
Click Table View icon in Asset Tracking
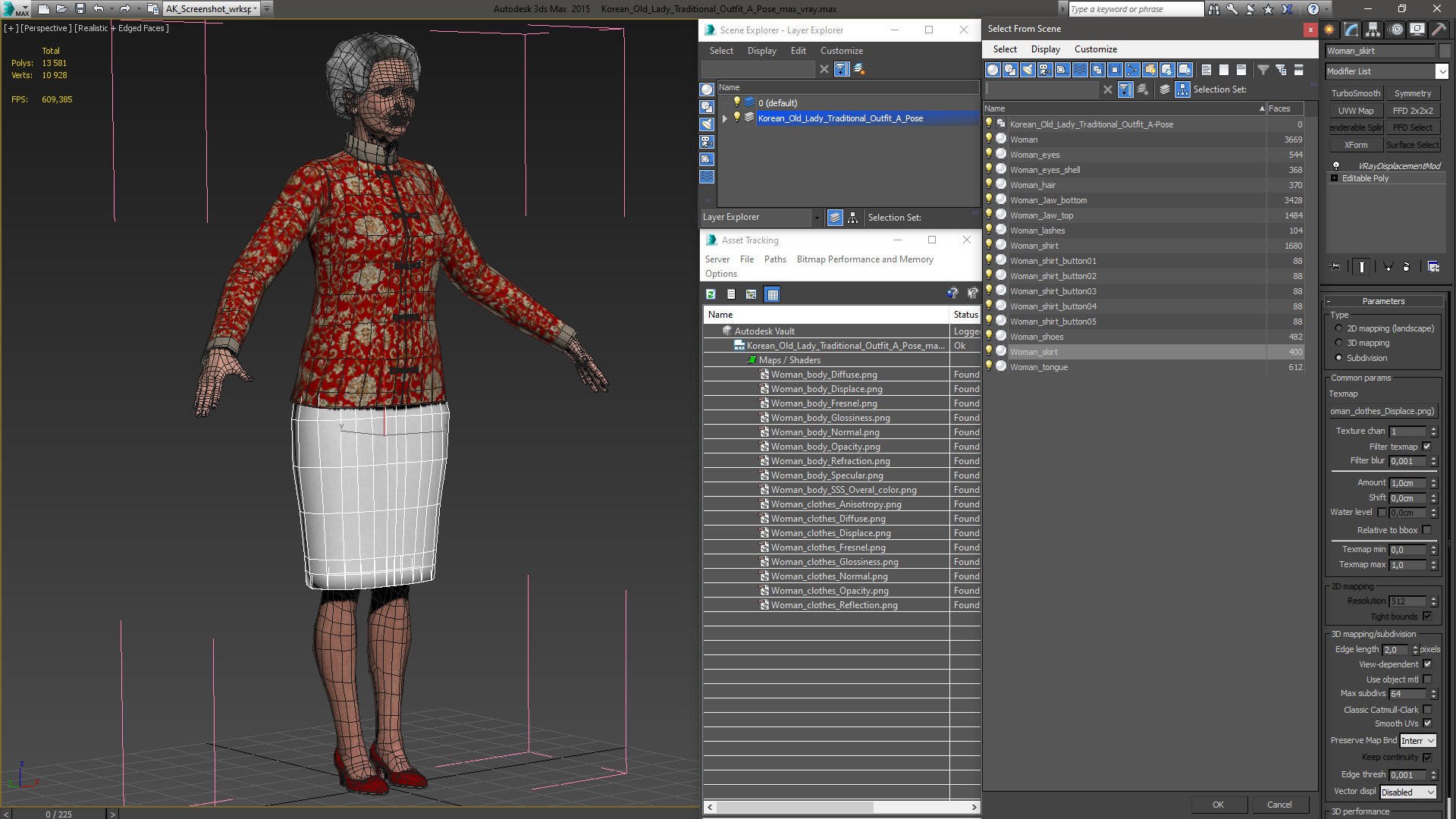point(772,294)
